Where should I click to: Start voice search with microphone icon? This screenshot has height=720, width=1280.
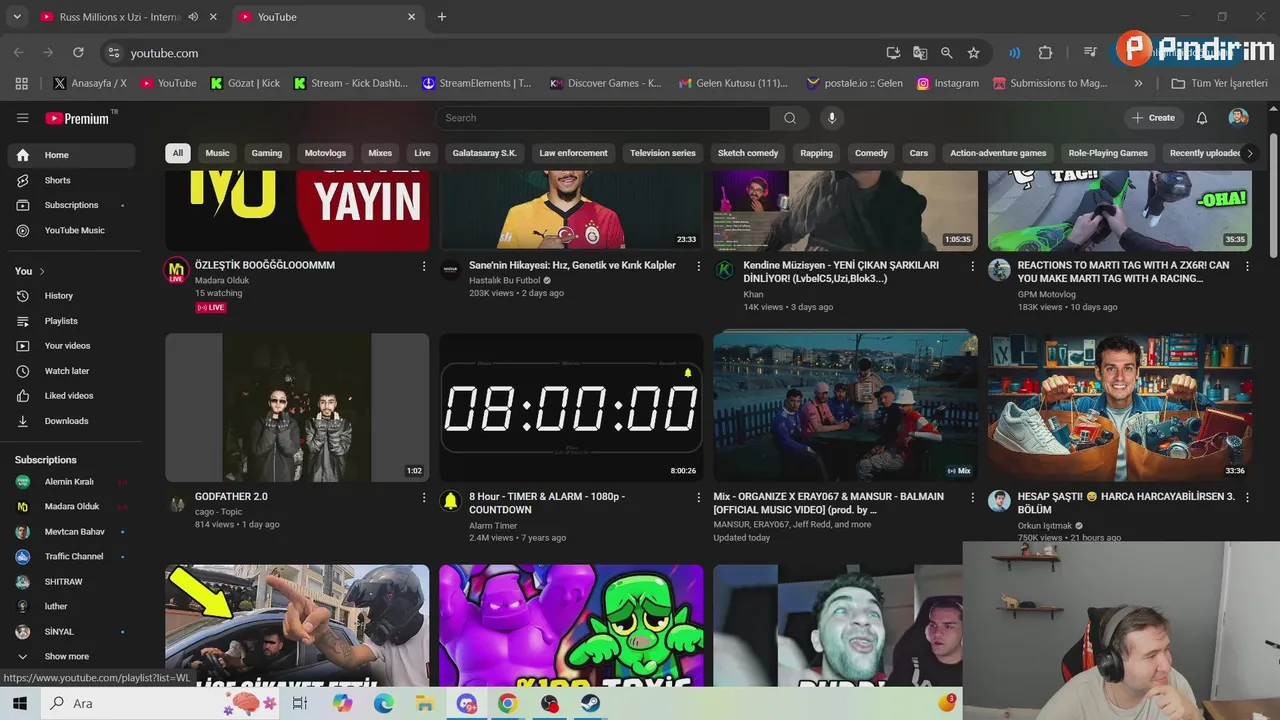831,118
